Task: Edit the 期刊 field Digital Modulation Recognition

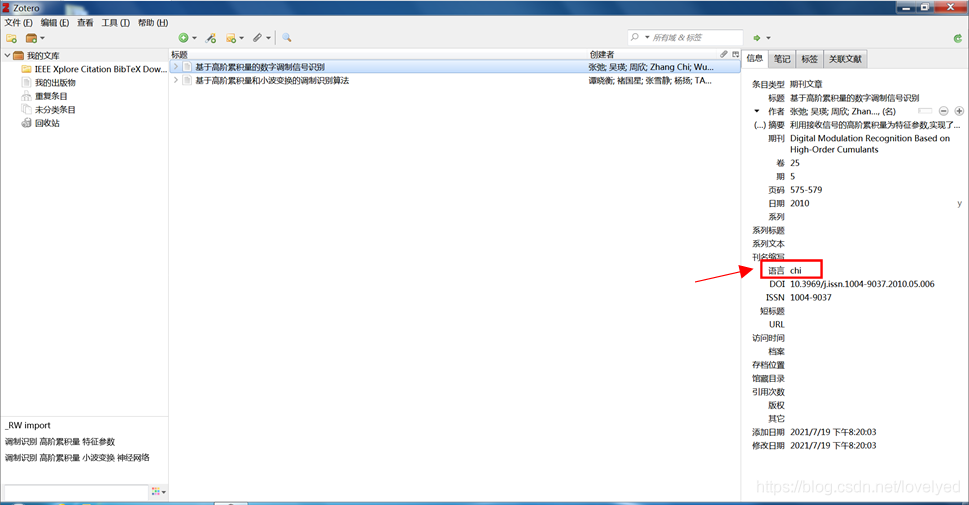Action: 870,144
